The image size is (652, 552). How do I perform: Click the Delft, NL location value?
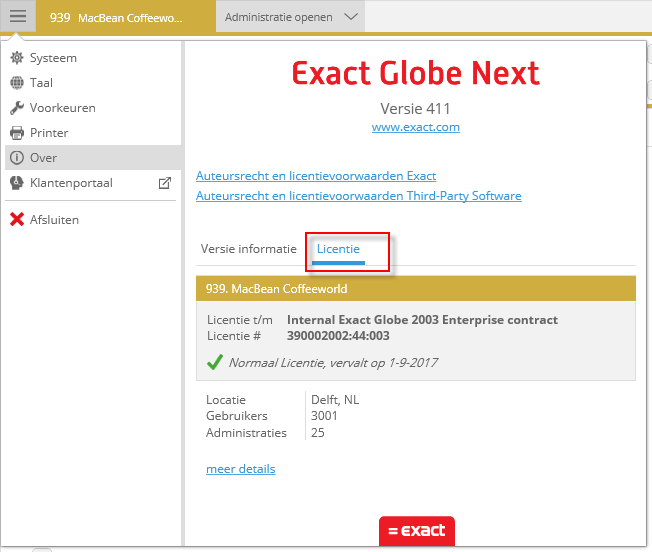tap(335, 400)
